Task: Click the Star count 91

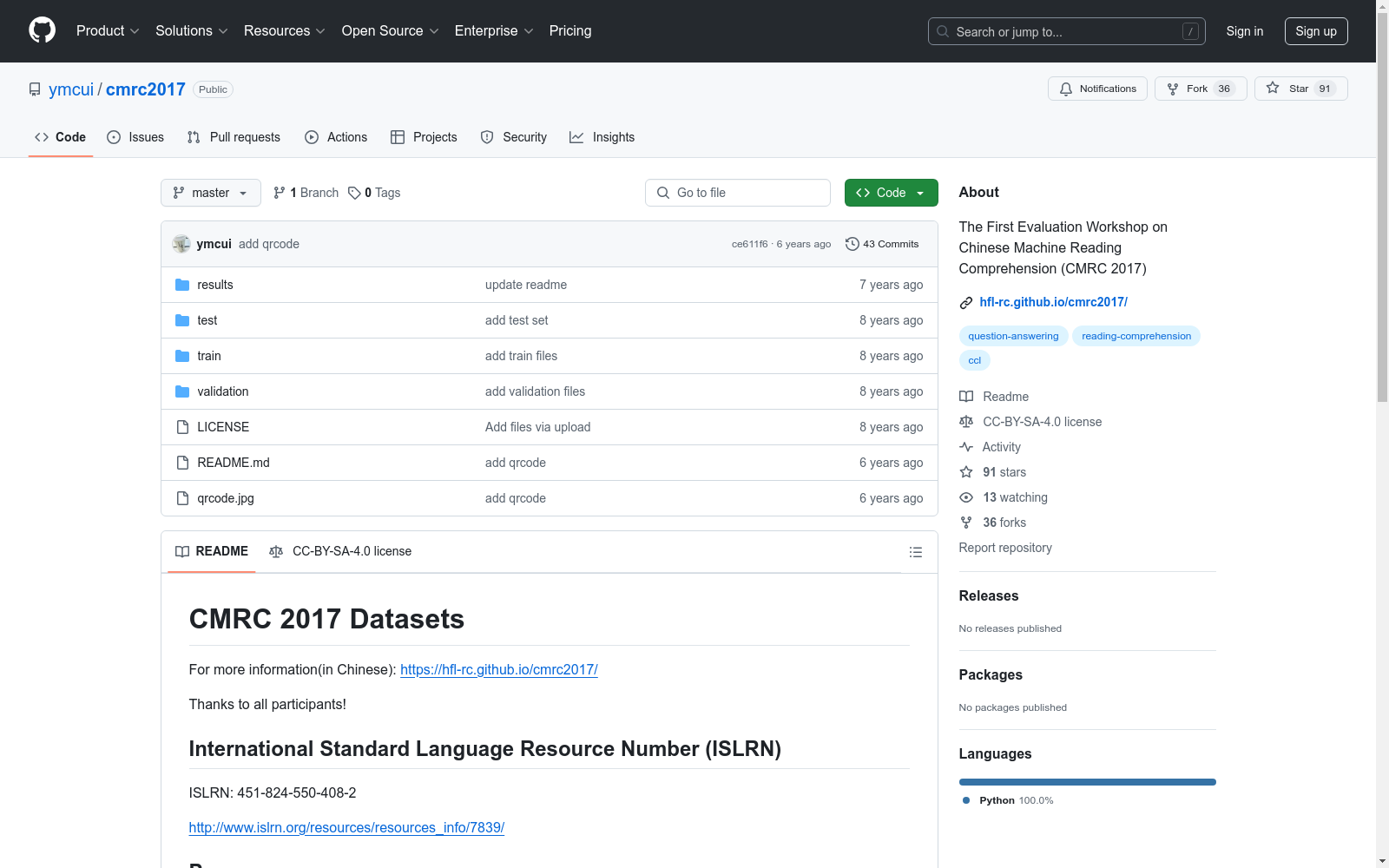Action: pos(1325,89)
